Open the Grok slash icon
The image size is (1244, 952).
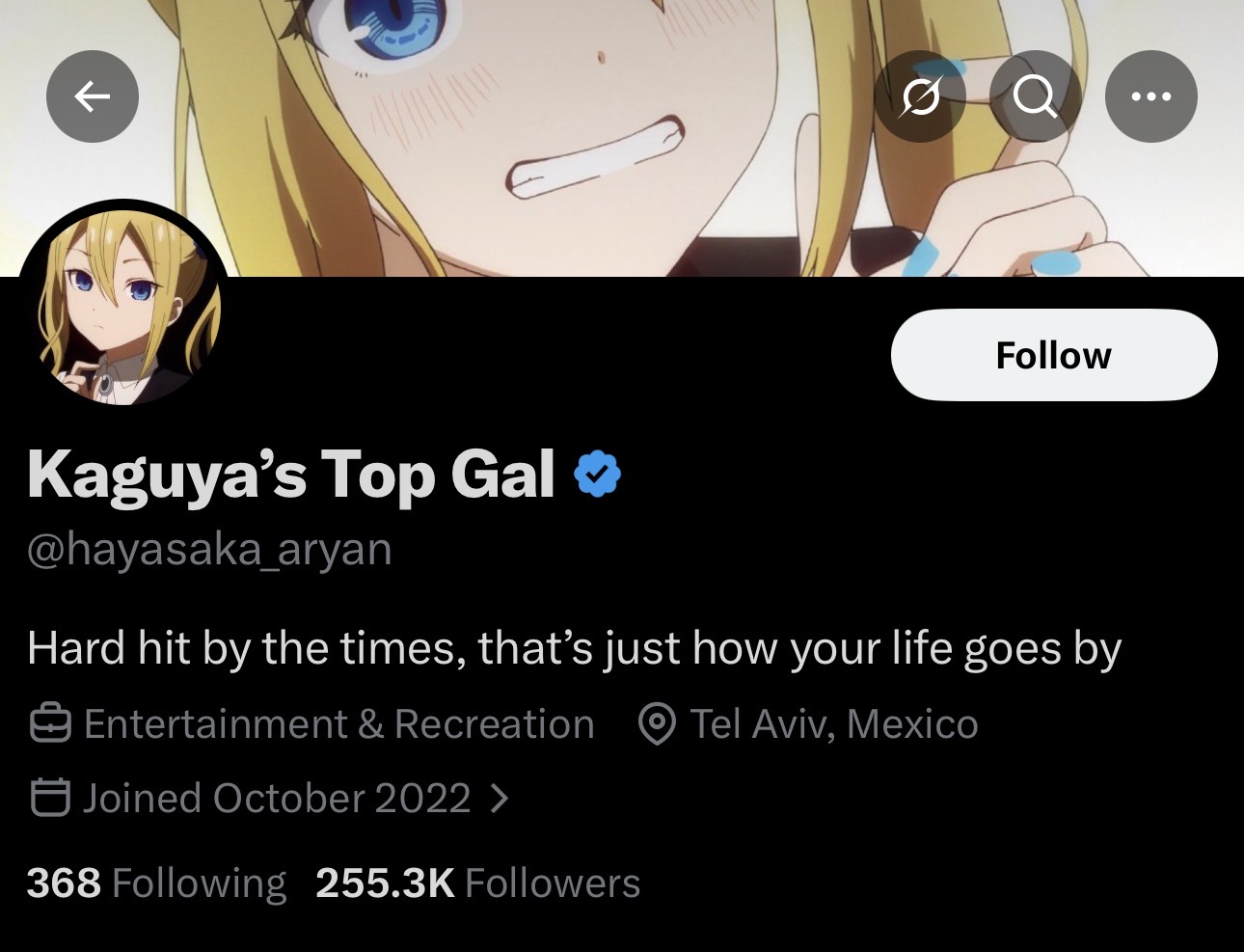[920, 96]
